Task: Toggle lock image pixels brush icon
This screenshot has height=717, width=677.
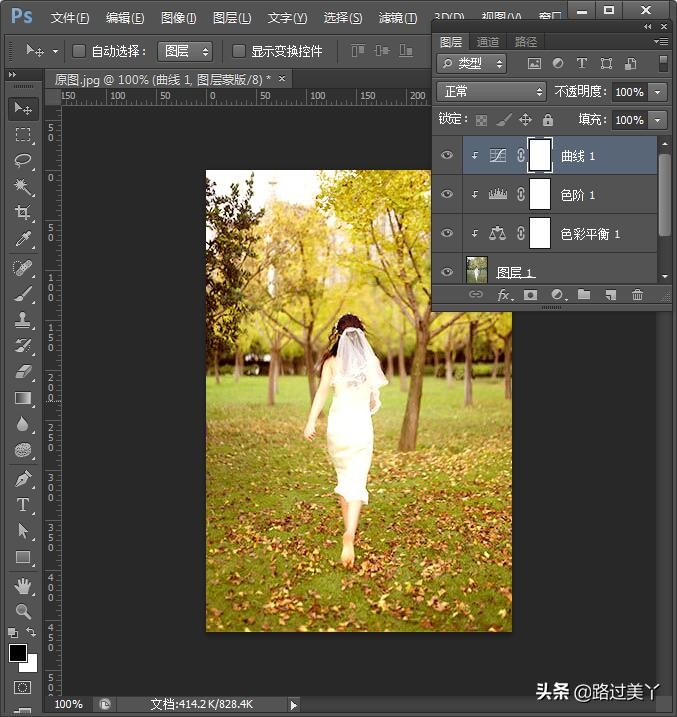Action: 504,120
